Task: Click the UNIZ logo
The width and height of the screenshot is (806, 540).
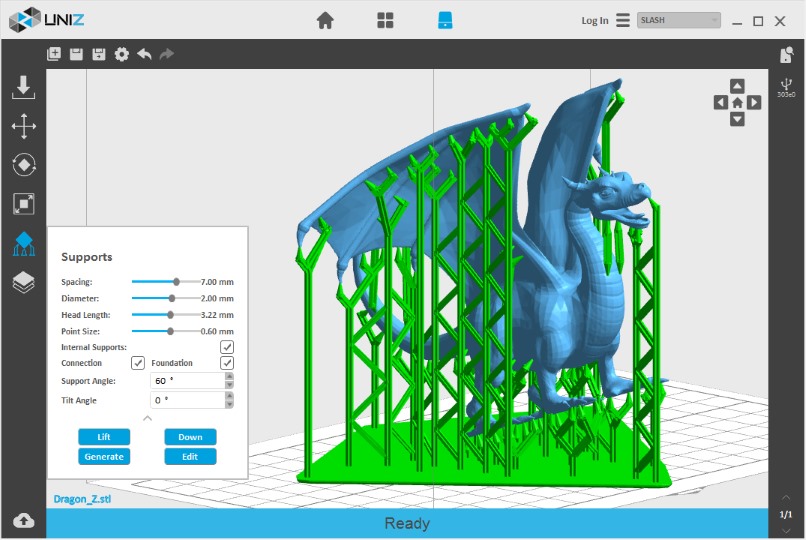Action: (47, 20)
